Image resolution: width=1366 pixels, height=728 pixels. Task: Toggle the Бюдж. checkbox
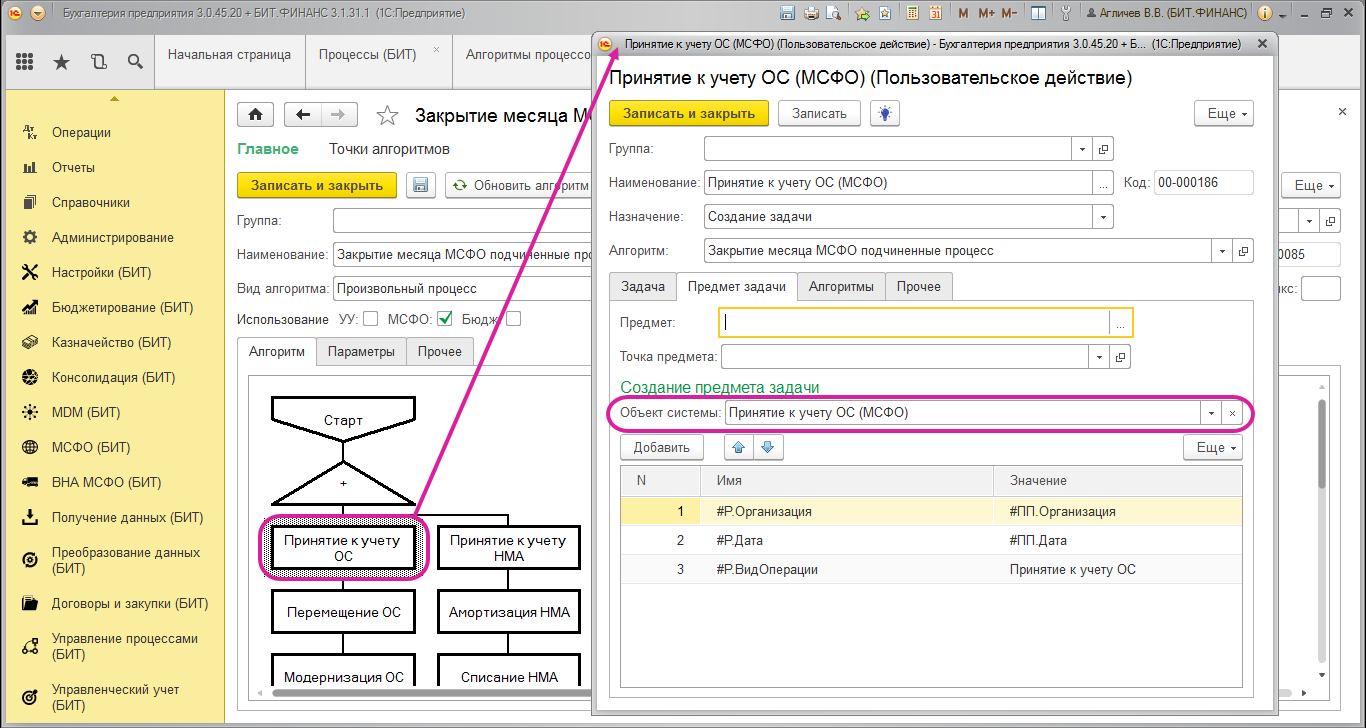[513, 320]
